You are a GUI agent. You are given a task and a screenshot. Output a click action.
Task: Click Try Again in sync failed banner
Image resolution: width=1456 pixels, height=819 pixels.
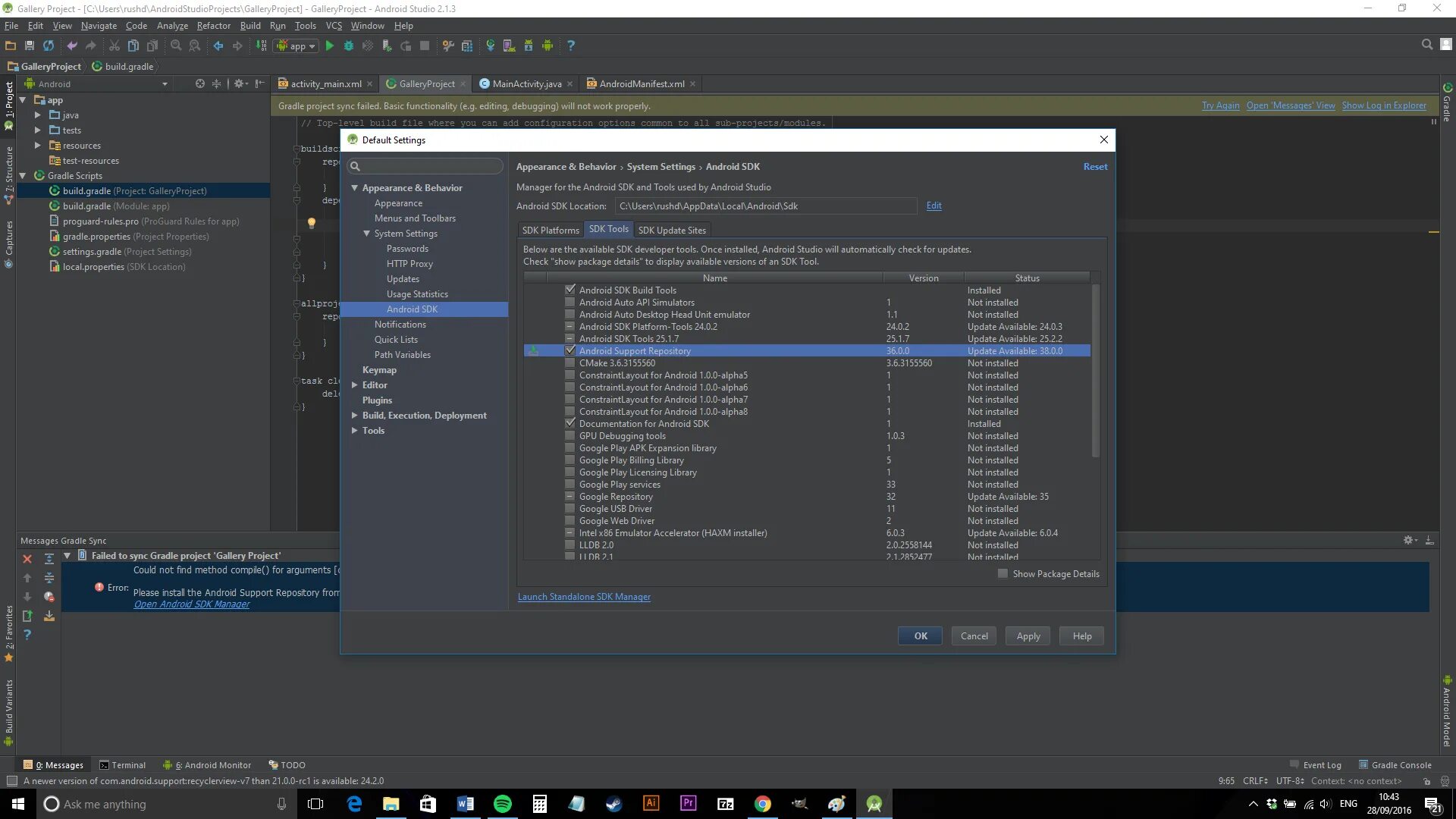coord(1220,105)
